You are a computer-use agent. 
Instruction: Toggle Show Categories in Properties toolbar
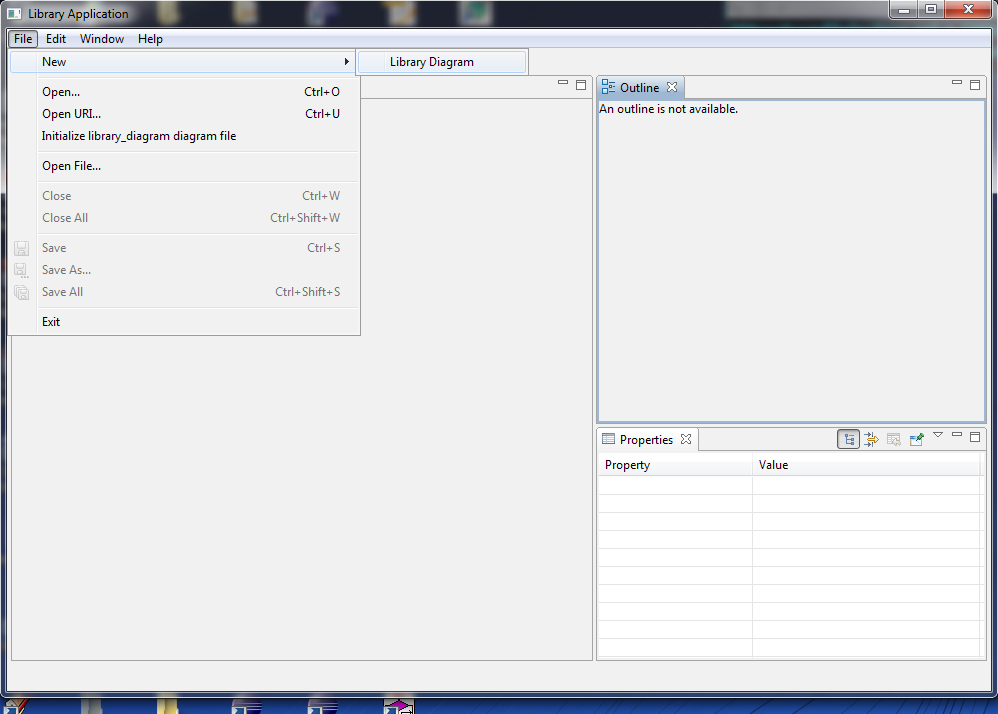coord(848,439)
